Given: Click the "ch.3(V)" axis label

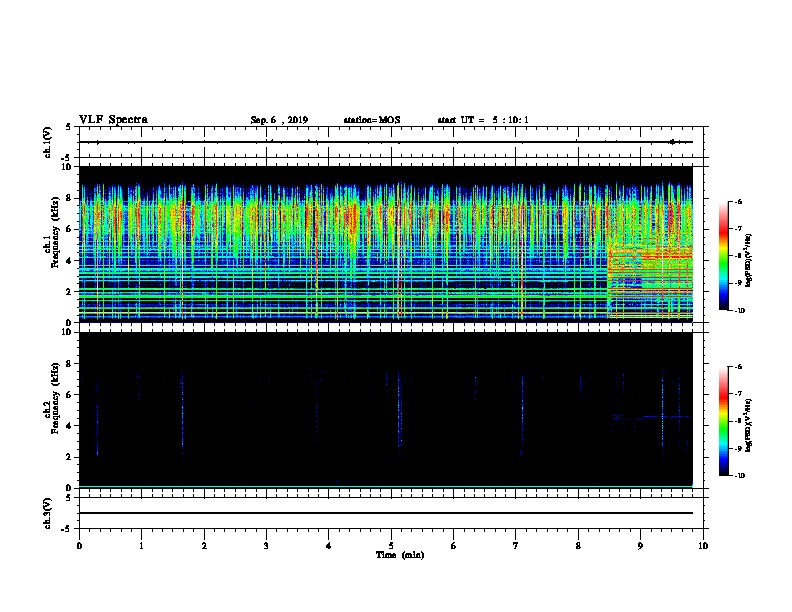Looking at the screenshot, I should tap(47, 513).
